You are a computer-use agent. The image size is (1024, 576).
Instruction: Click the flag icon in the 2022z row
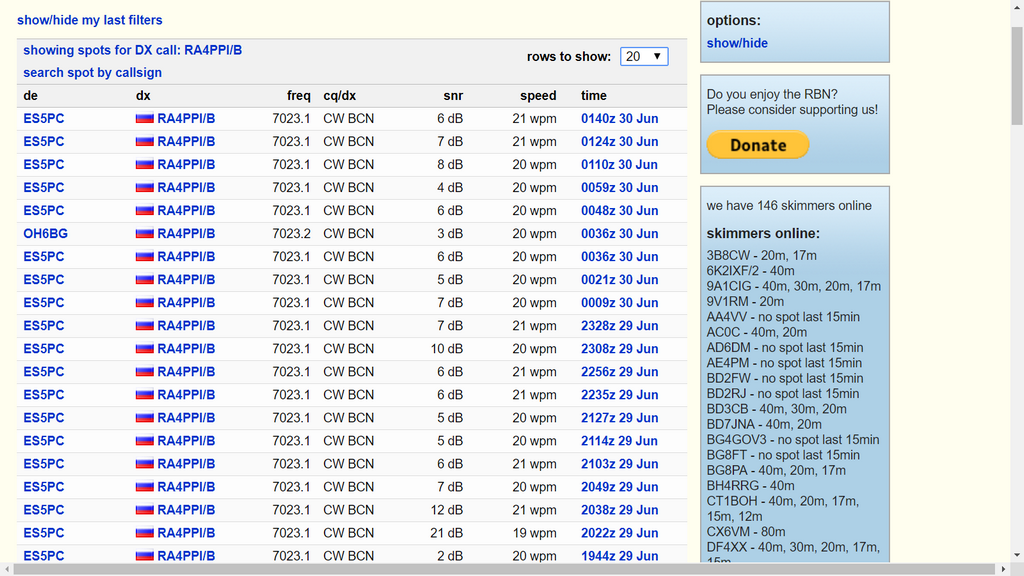[x=144, y=533]
